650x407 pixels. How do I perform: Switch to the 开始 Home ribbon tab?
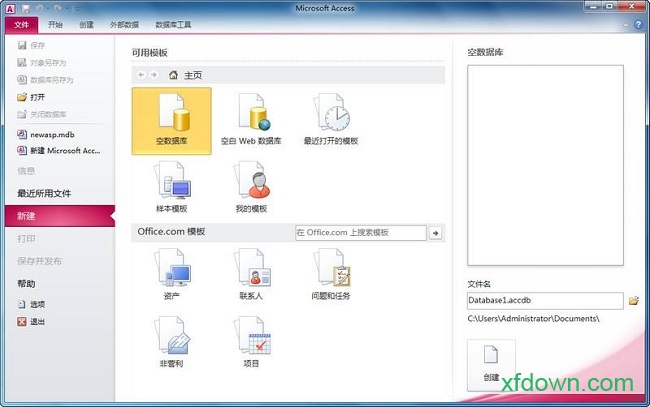pos(55,25)
